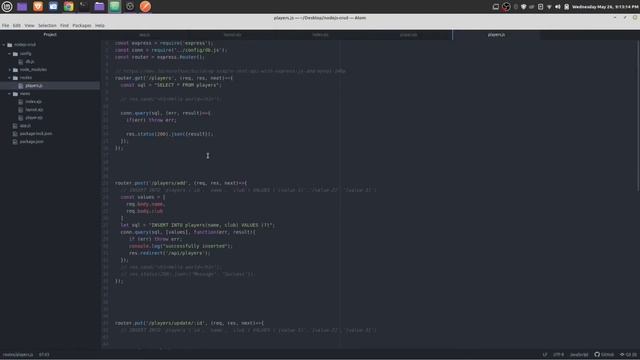Click the routes folder icon
This screenshot has width=640, height=360.
16,78
